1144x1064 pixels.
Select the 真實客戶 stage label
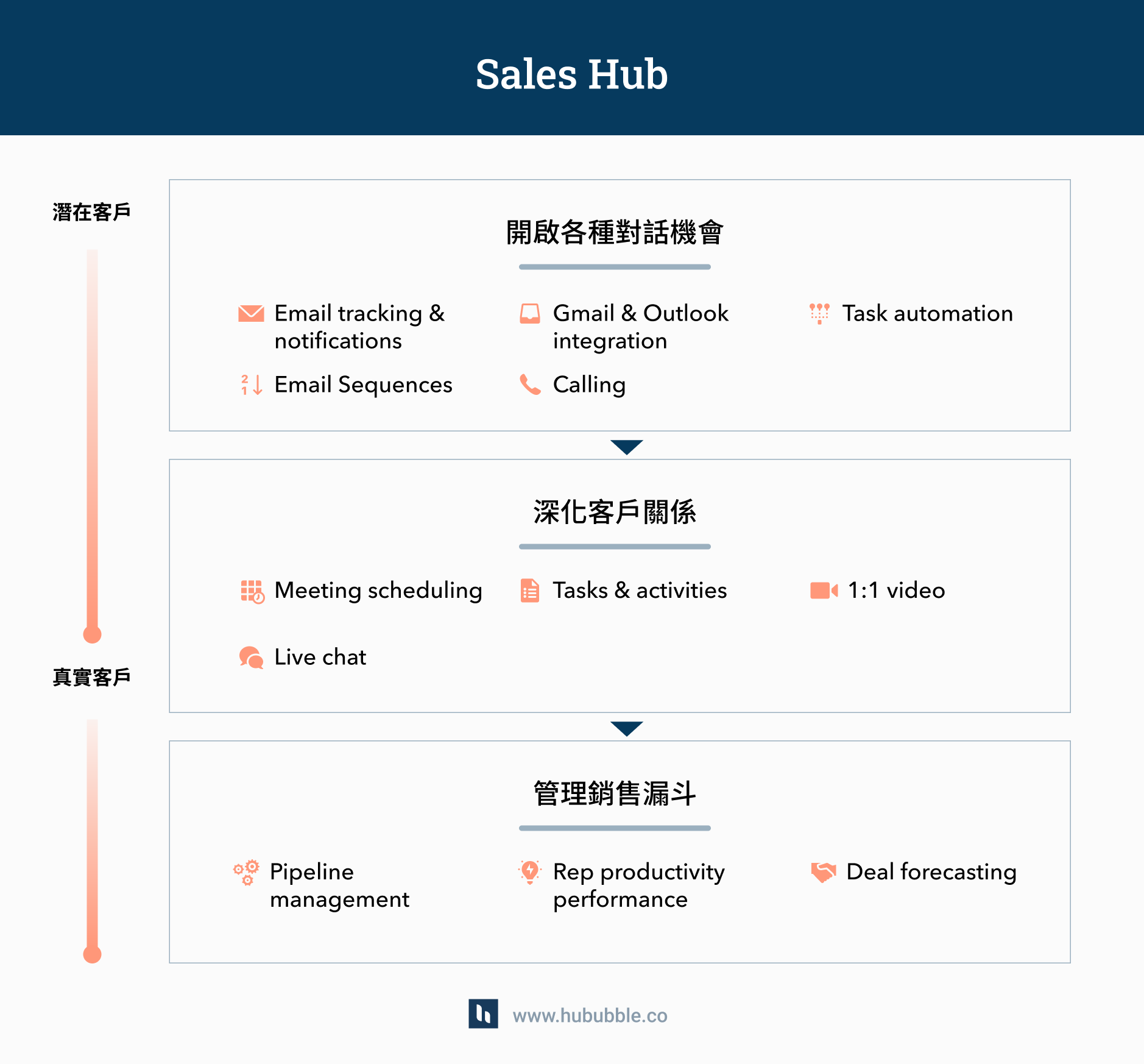[x=91, y=677]
